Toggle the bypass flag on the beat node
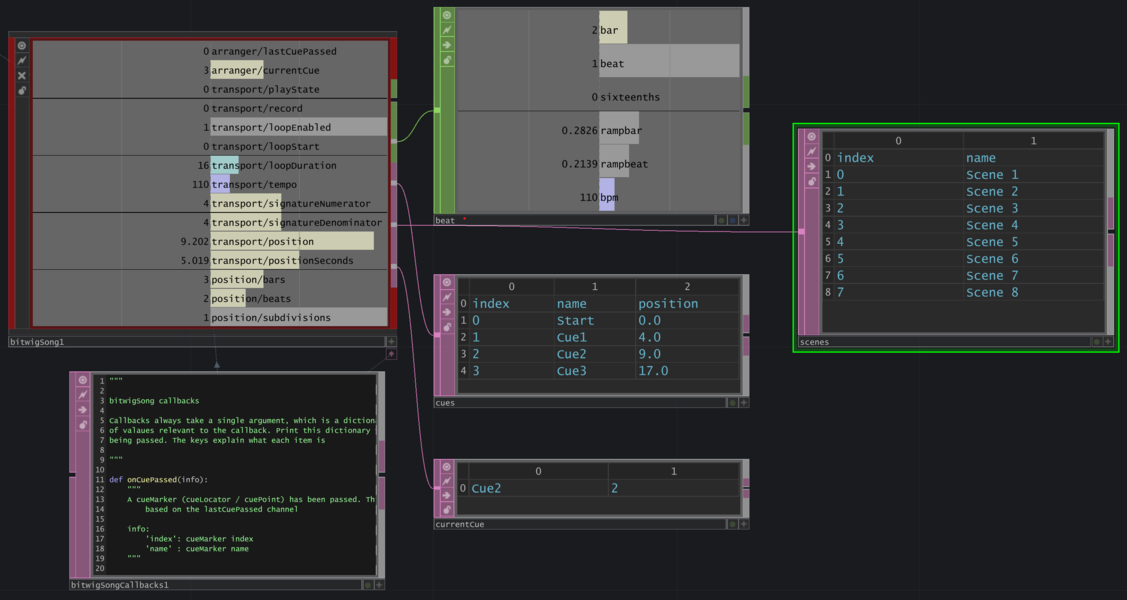 [x=447, y=30]
